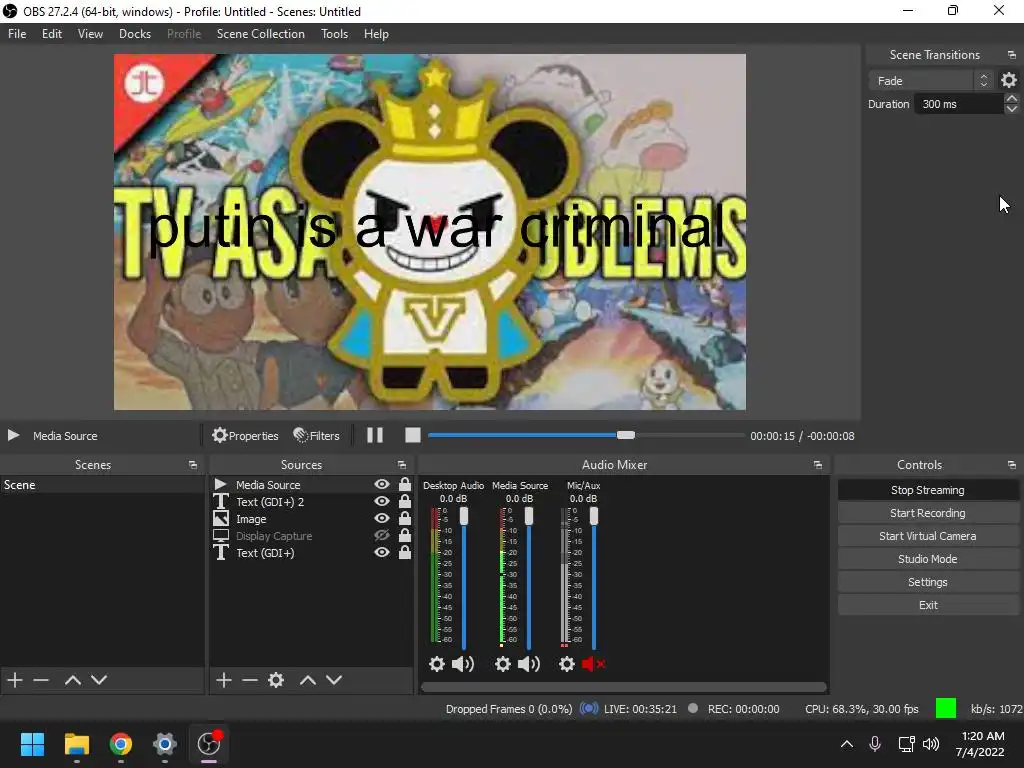Unlock the Image source lock

tap(405, 518)
